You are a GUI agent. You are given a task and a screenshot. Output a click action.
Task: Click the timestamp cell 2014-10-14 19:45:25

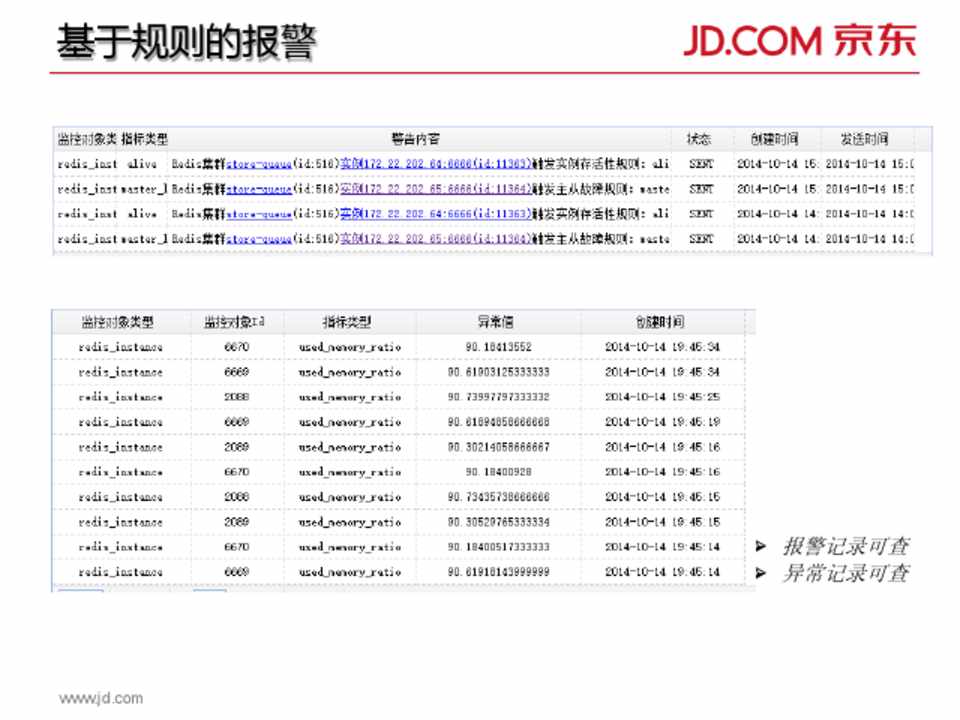[x=661, y=397]
